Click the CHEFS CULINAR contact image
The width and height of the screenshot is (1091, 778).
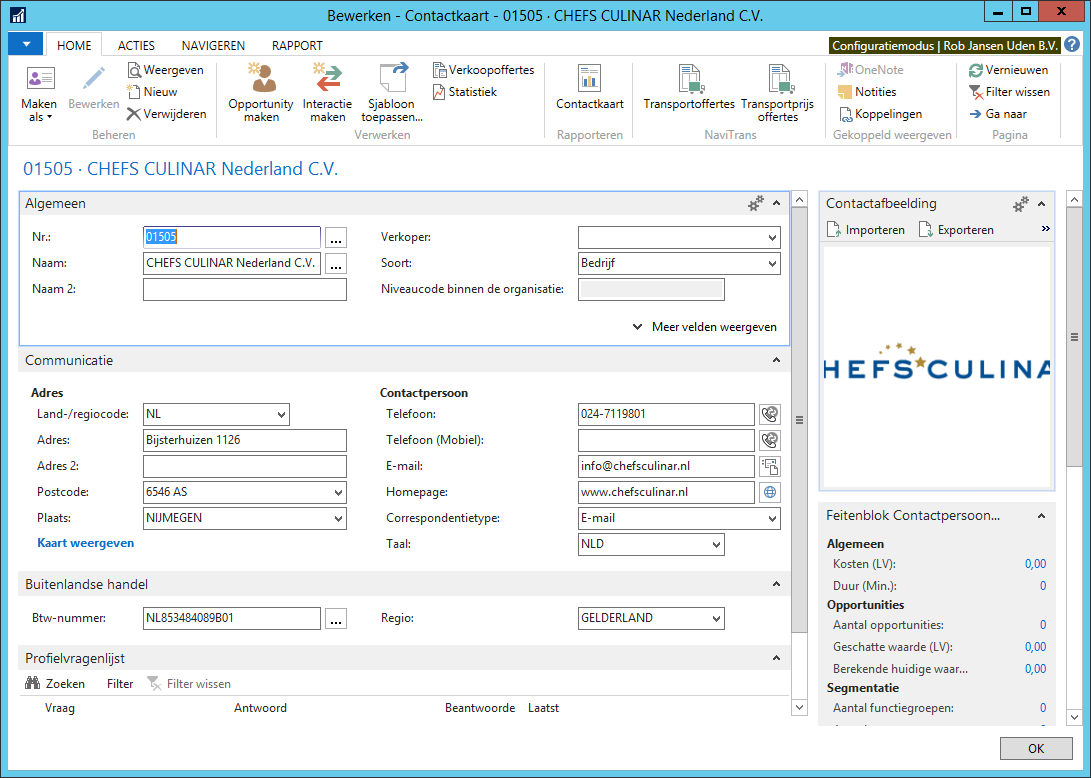937,367
